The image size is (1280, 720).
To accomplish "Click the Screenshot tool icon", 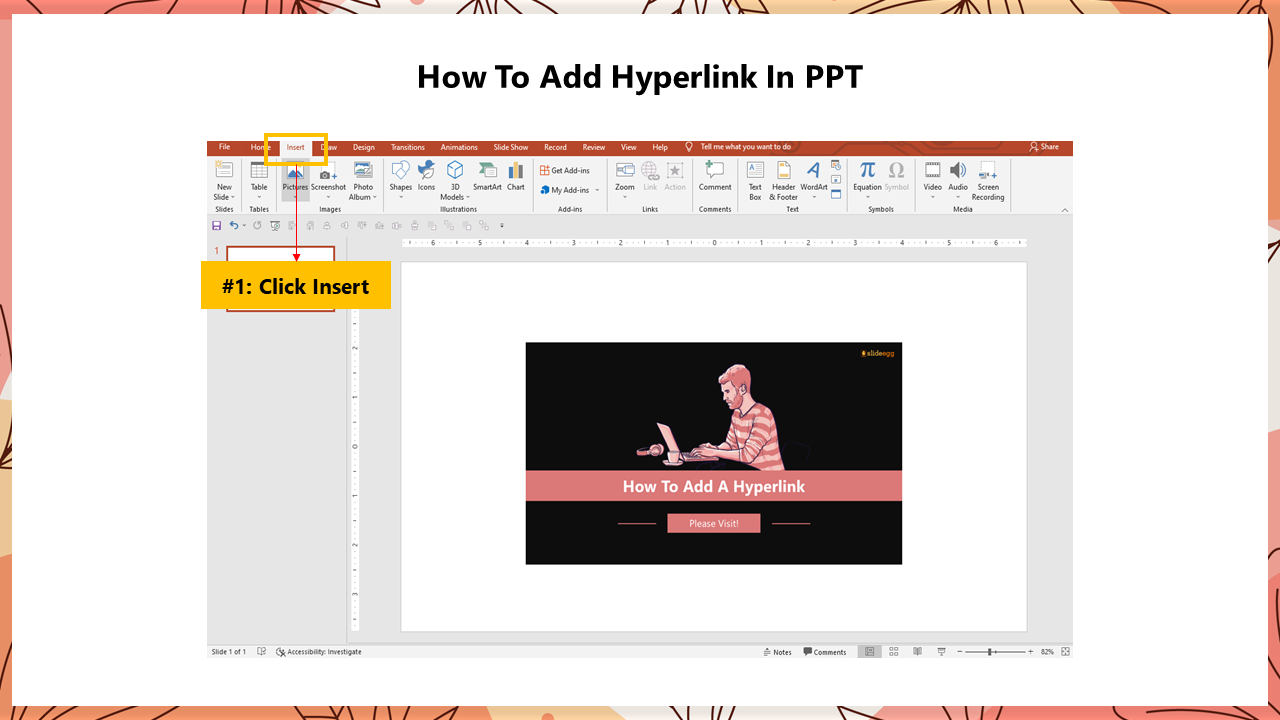I will pos(328,172).
